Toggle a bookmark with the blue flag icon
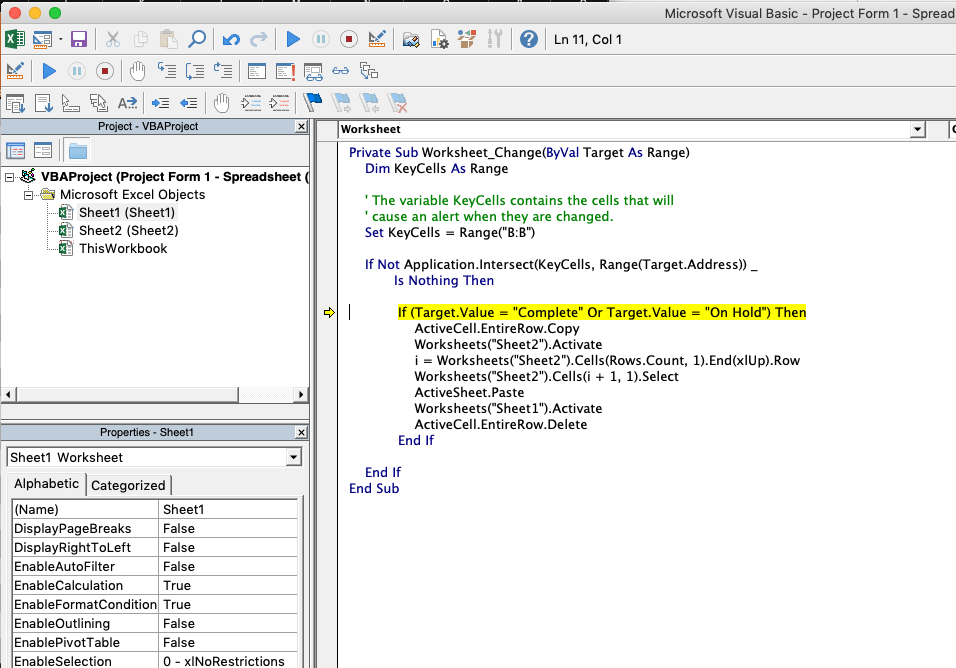 click(311, 100)
